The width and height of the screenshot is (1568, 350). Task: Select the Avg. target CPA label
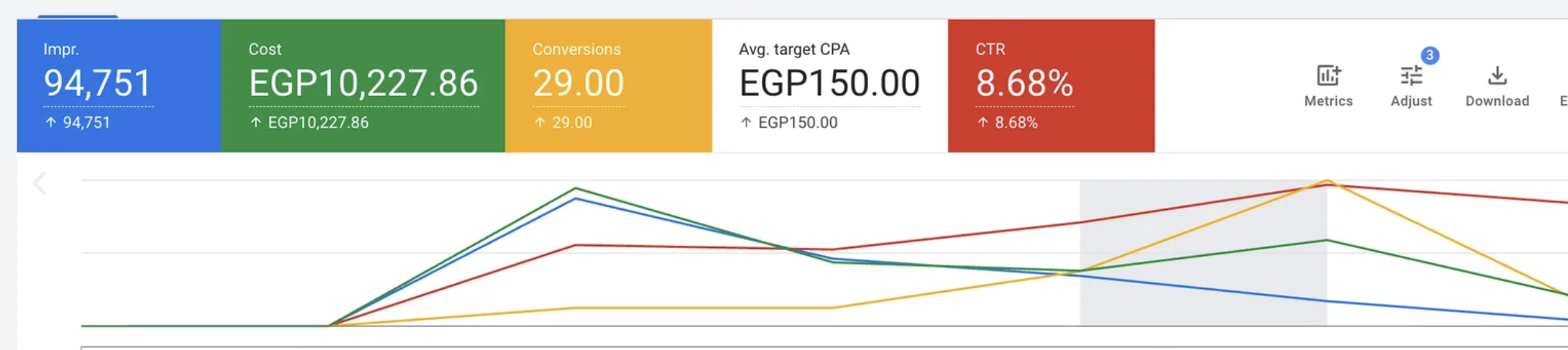(794, 49)
